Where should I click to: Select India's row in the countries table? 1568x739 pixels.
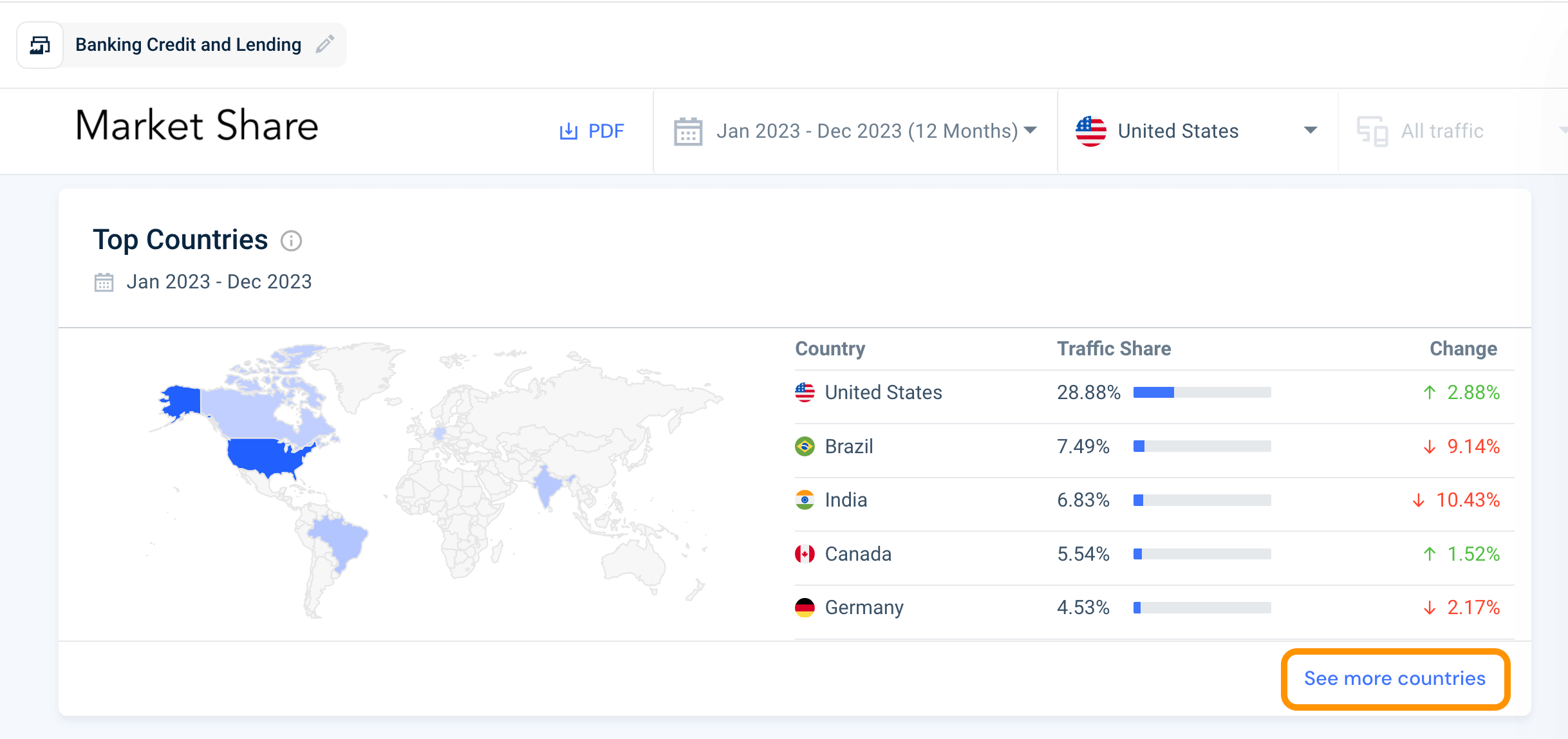(846, 500)
